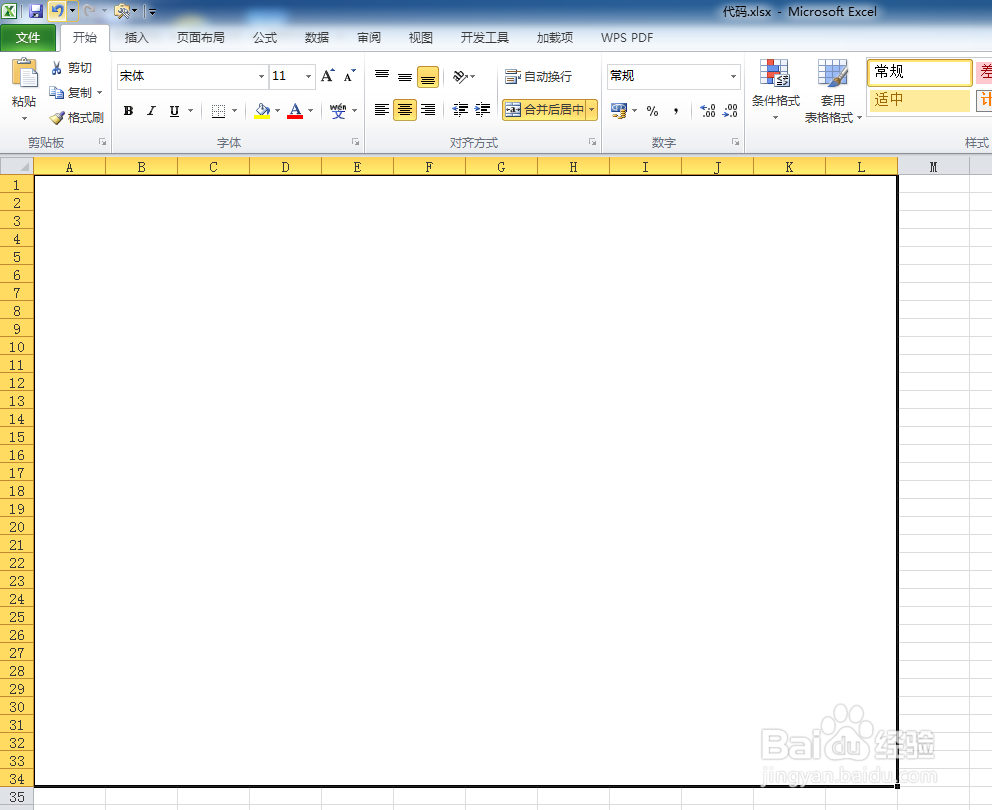Viewport: 992px width, 810px height.
Task: Expand underline style dropdown arrow
Action: tap(190, 111)
